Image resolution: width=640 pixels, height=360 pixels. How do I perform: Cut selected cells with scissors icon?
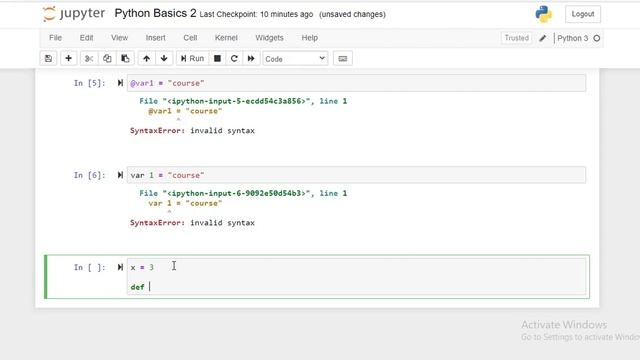click(x=89, y=58)
